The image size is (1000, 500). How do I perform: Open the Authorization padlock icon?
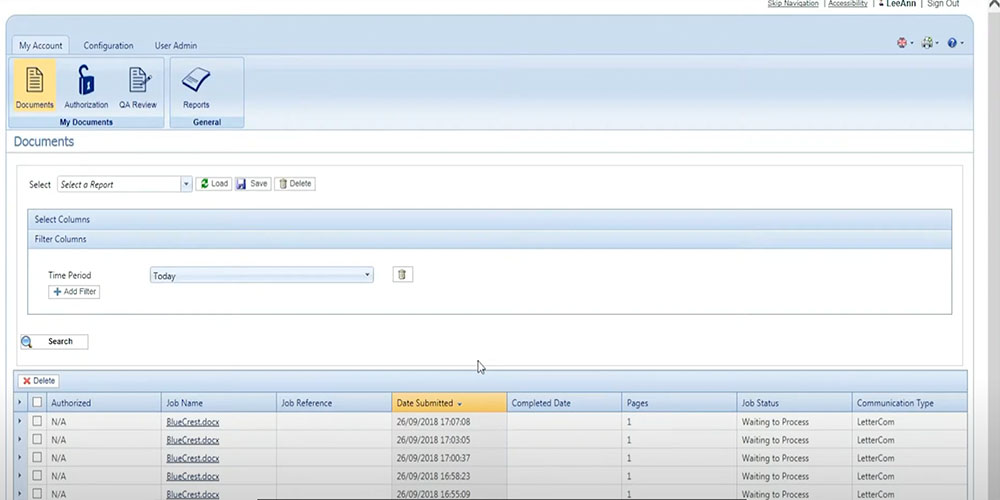[x=86, y=87]
